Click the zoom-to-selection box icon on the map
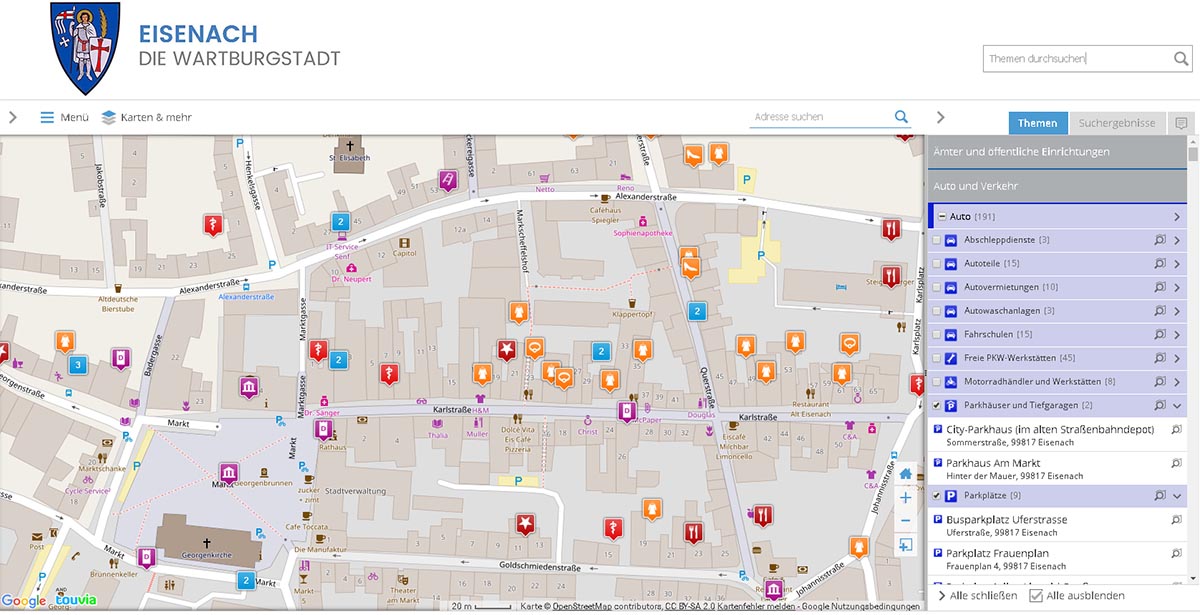Image resolution: width=1200 pixels, height=615 pixels. pyautogui.click(x=905, y=545)
